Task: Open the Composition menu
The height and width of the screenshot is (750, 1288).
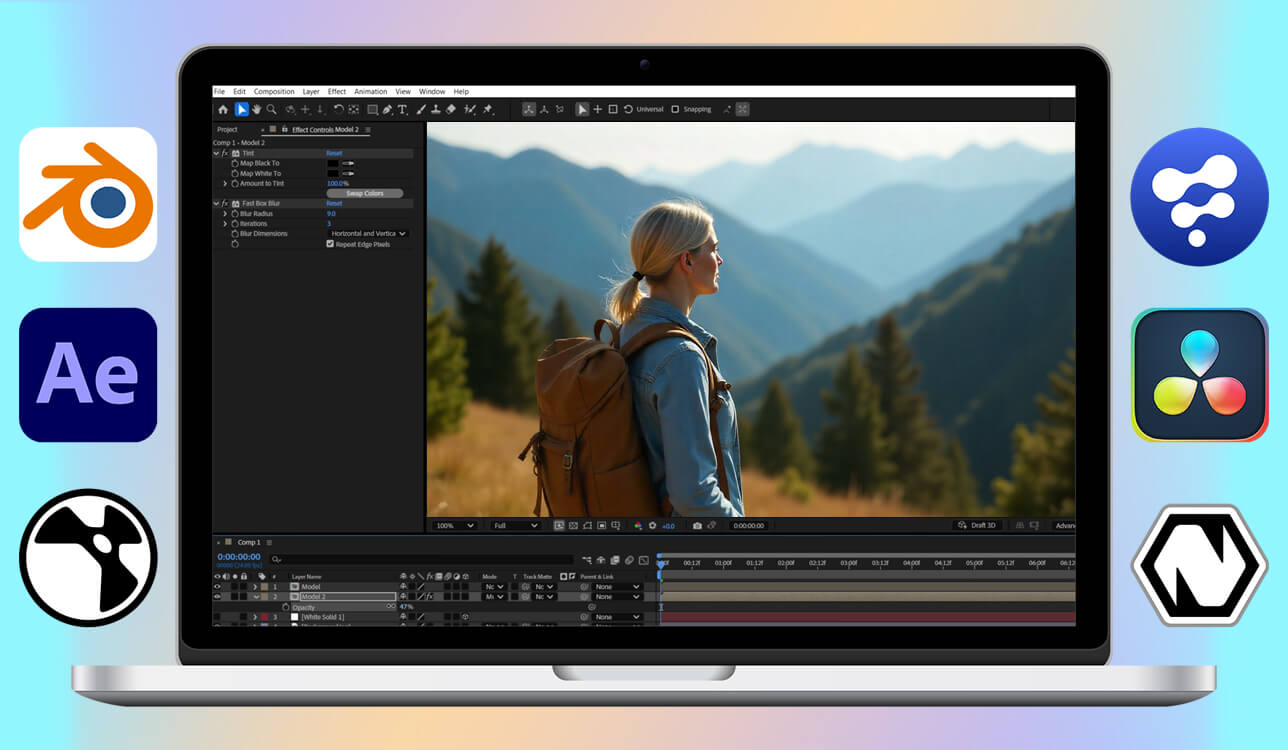Action: (274, 91)
